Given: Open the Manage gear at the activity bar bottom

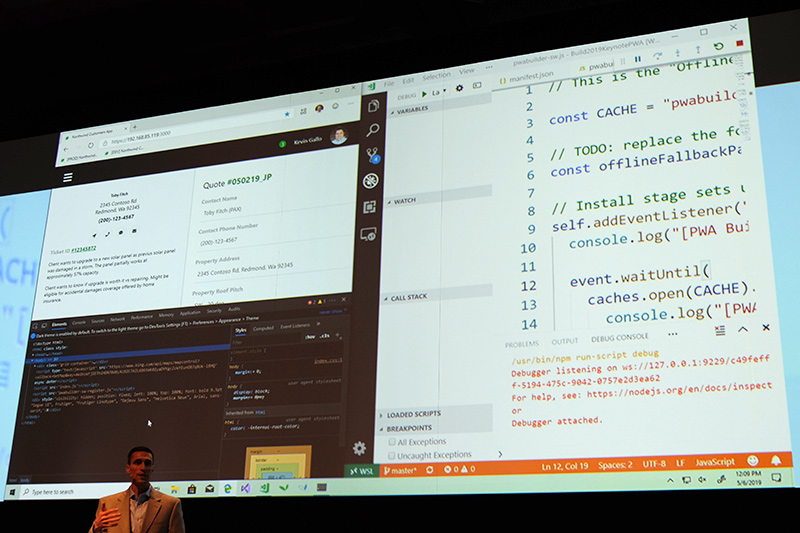Looking at the screenshot, I should coord(359,448).
